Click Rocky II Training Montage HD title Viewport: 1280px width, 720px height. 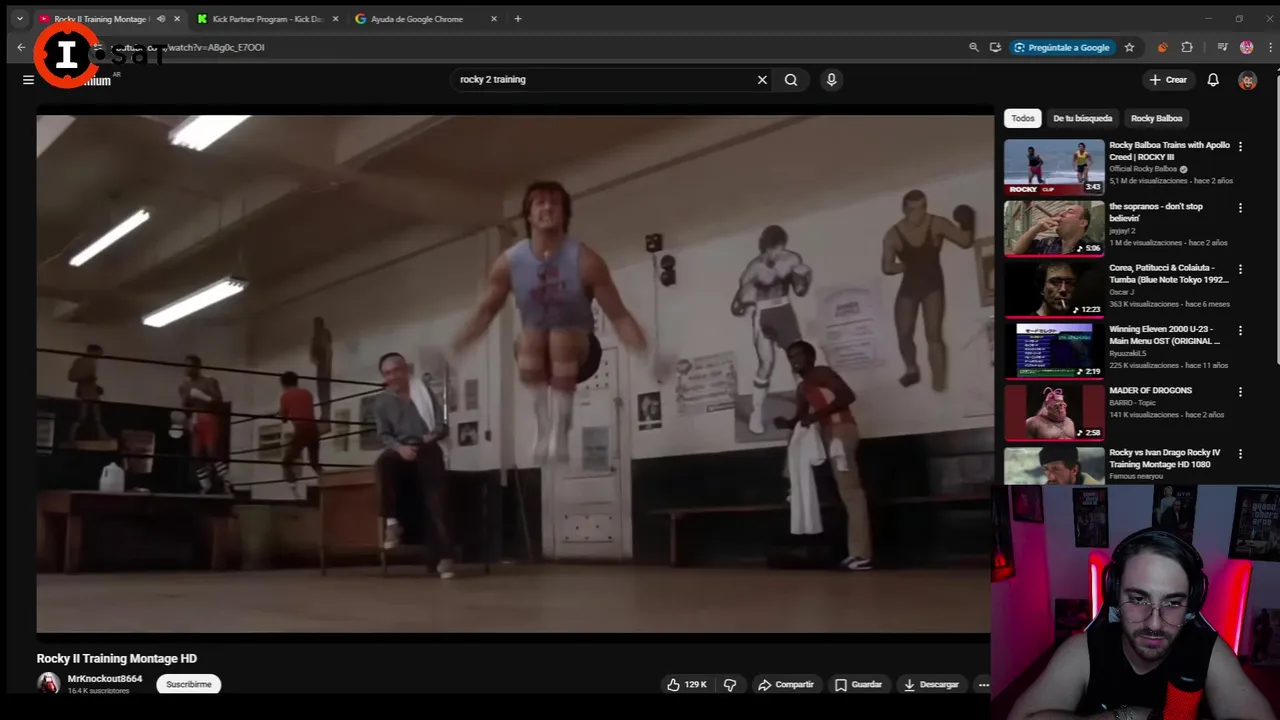click(117, 659)
